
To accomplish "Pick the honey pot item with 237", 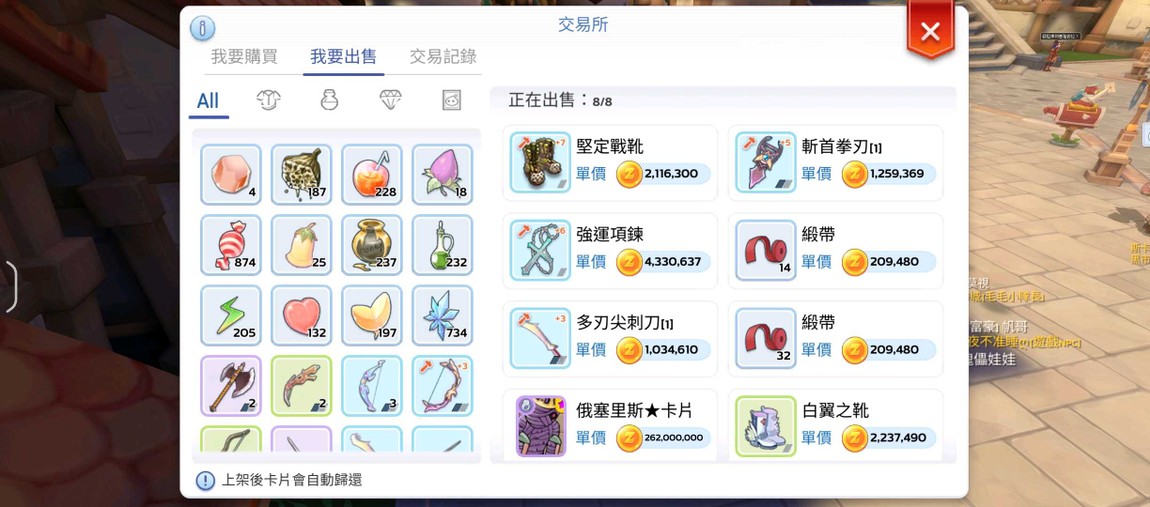I will 372,245.
